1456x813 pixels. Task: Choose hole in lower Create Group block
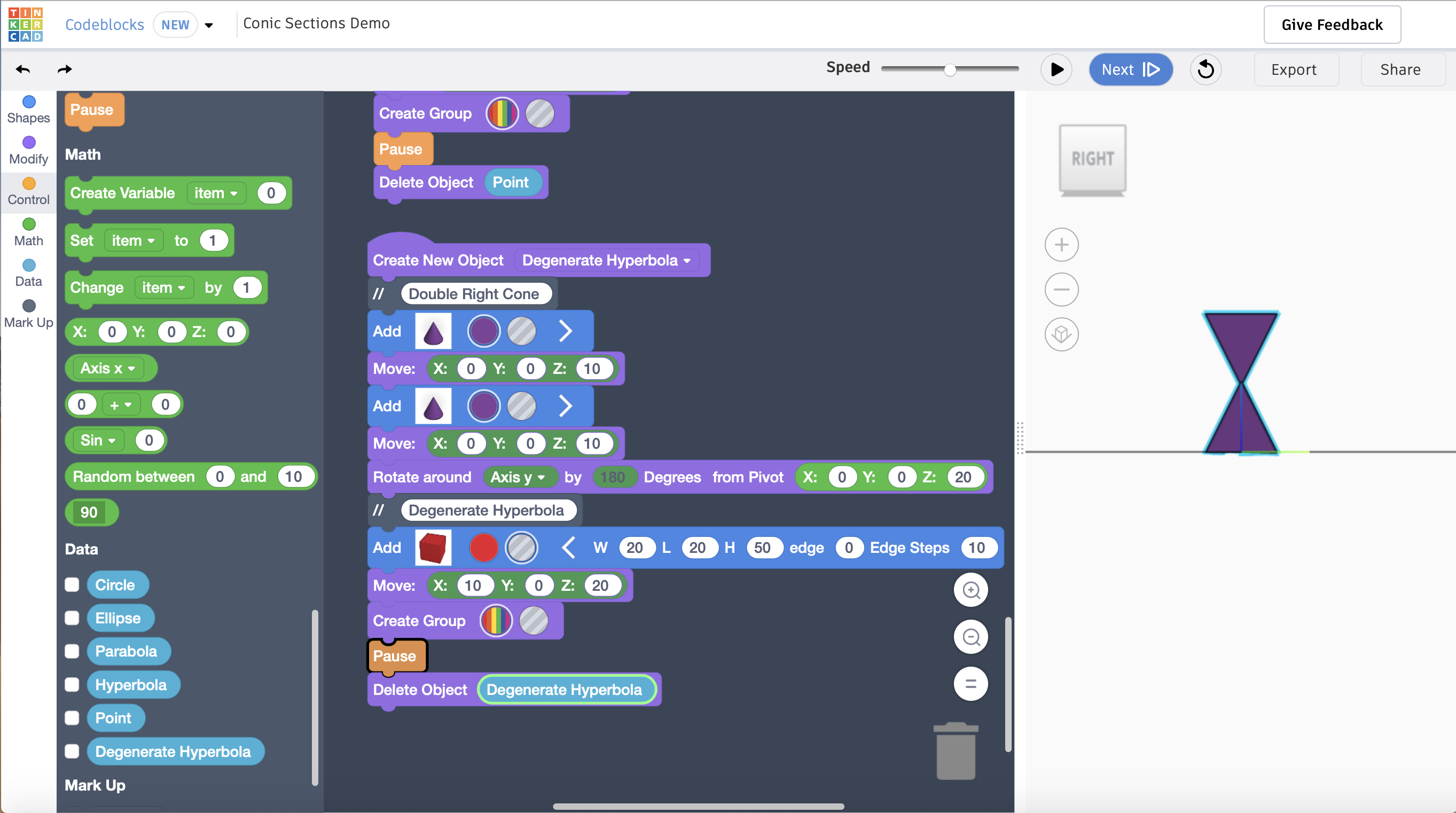pos(534,621)
